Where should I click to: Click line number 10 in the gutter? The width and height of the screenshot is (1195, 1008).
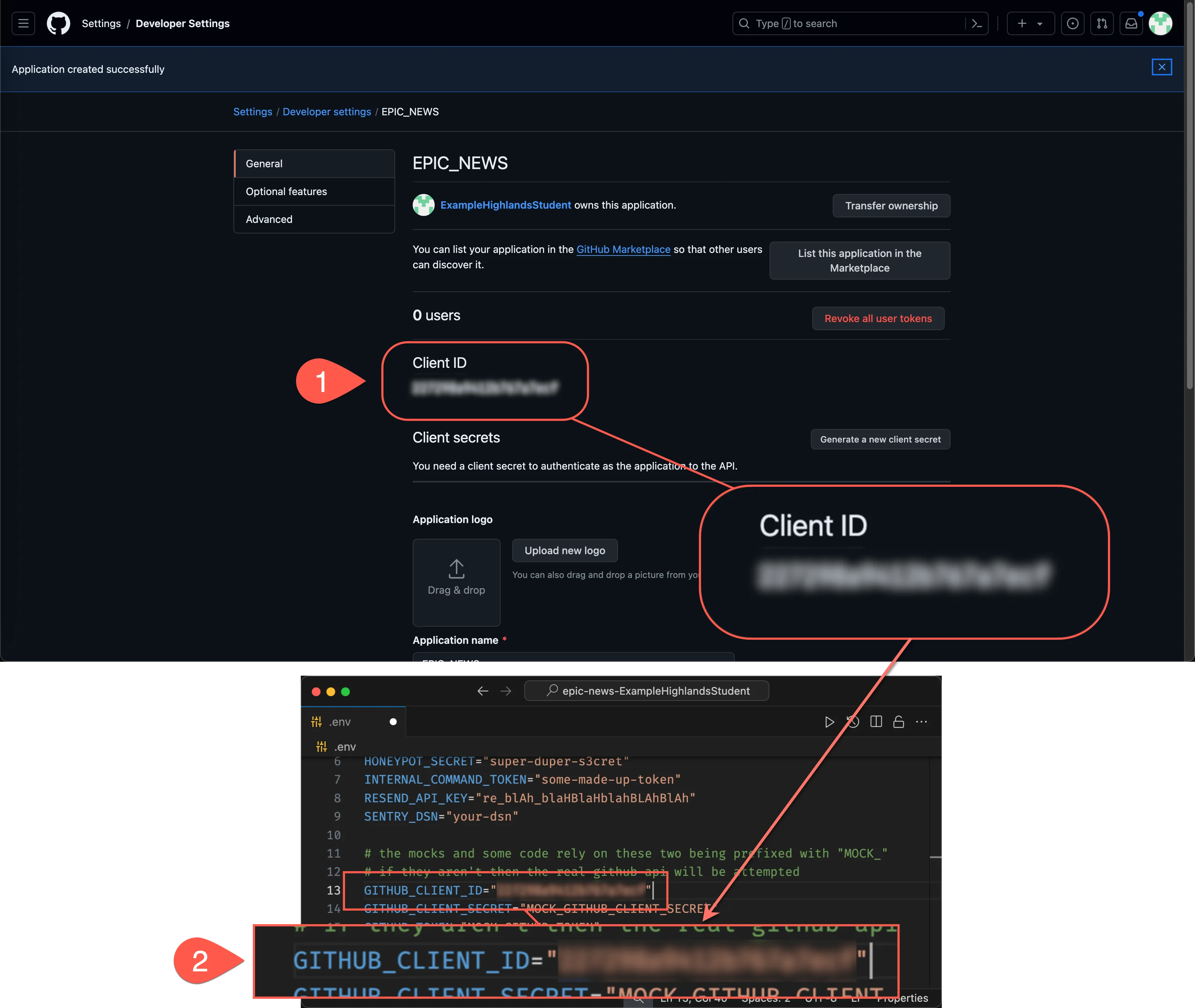pyautogui.click(x=334, y=835)
